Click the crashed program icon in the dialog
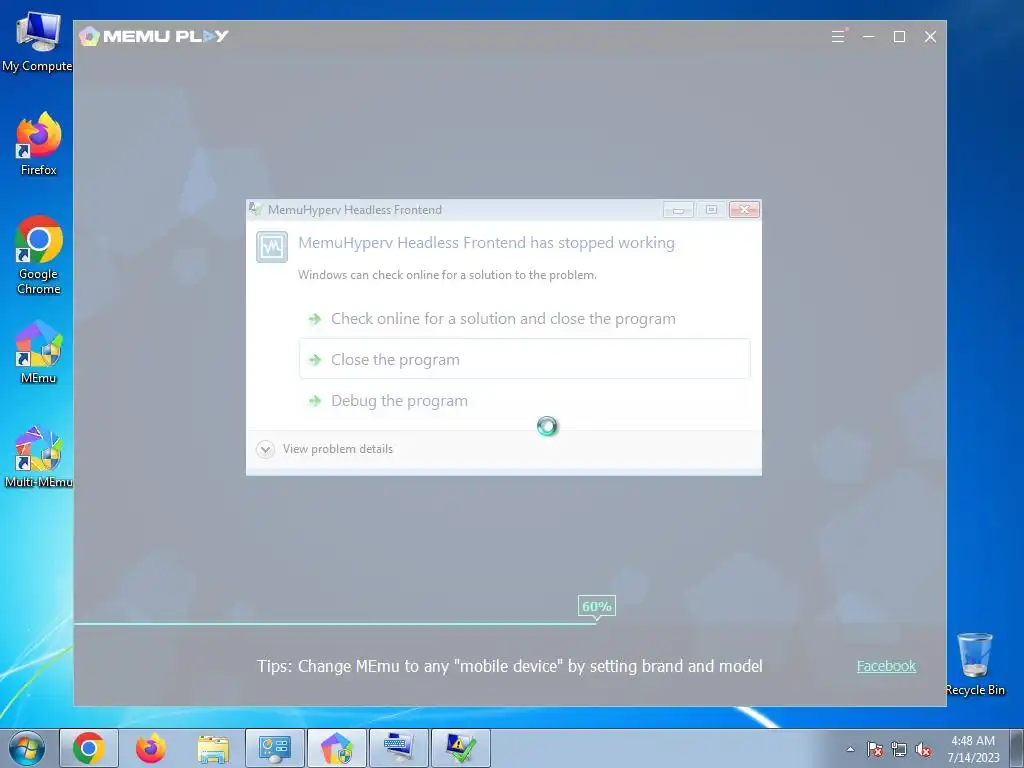1024x768 pixels. click(272, 247)
